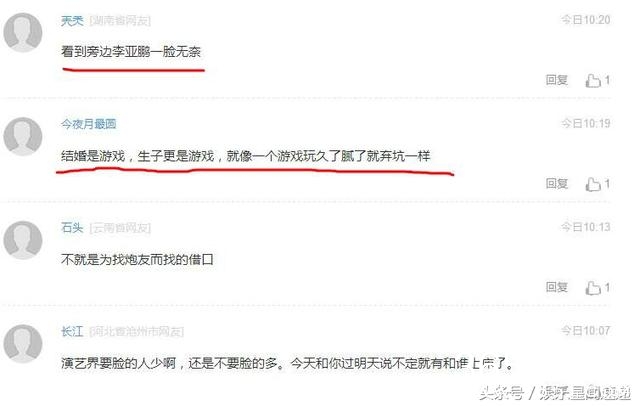Click the 今日10:07 timestamp

click(585, 331)
